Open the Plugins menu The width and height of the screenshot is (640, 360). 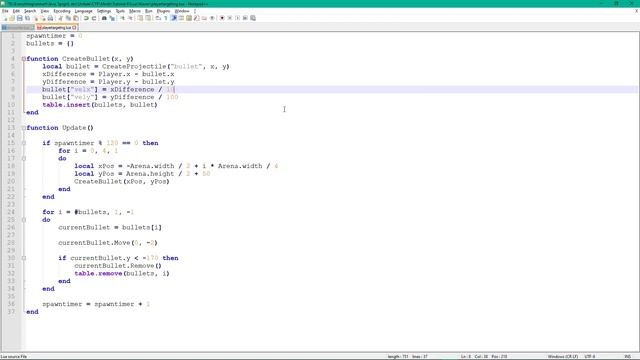pos(163,11)
